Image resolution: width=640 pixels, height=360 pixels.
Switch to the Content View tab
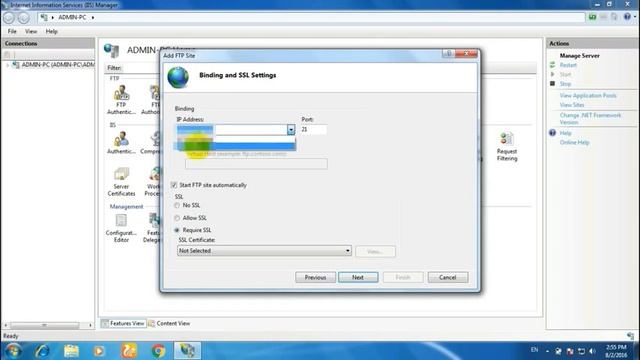[x=169, y=323]
